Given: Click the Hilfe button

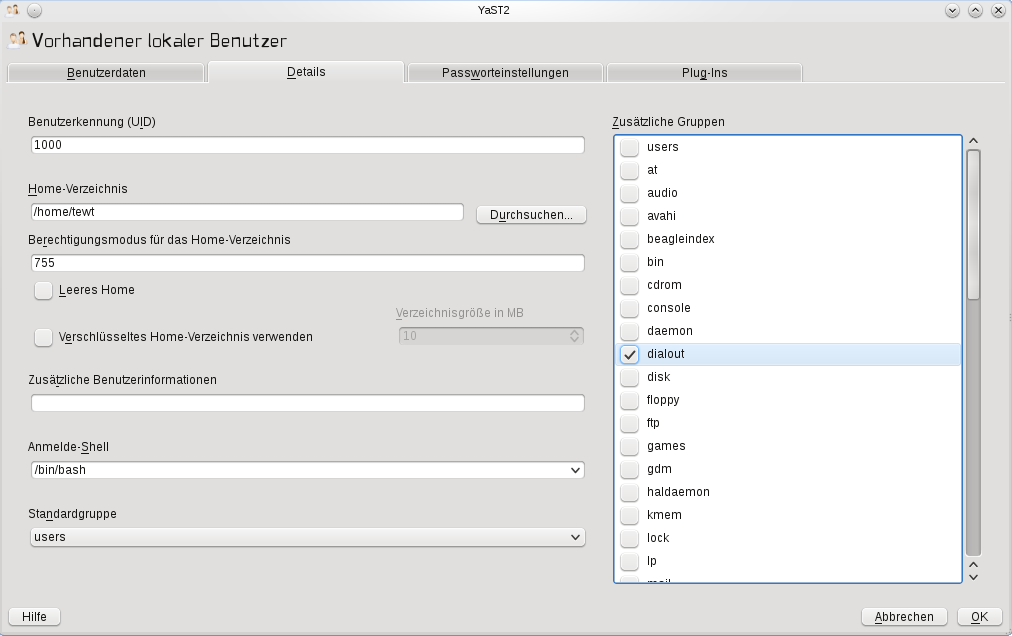Looking at the screenshot, I should (34, 617).
